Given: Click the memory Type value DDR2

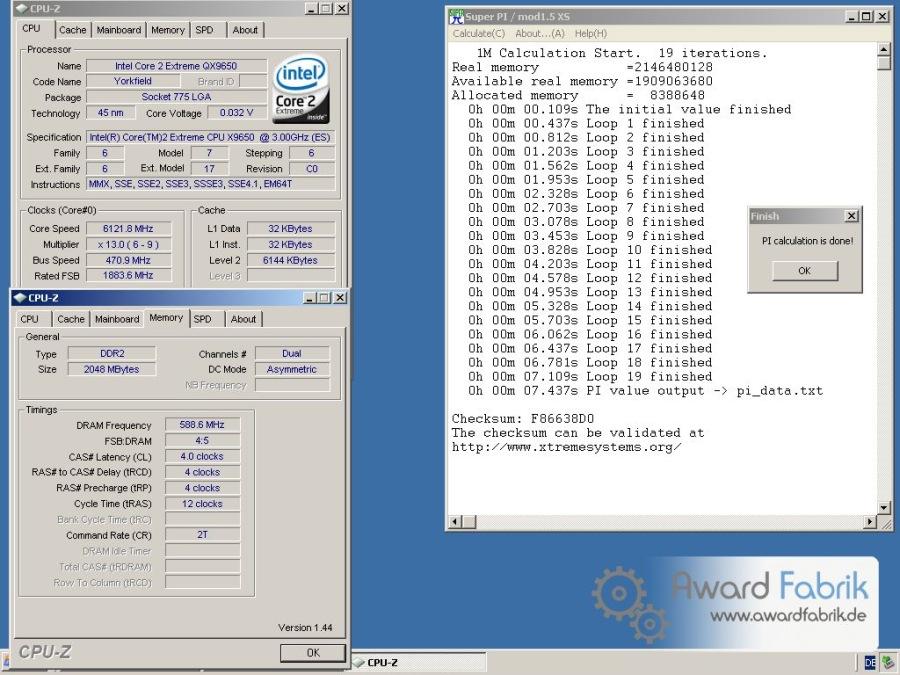Looking at the screenshot, I should [x=112, y=354].
